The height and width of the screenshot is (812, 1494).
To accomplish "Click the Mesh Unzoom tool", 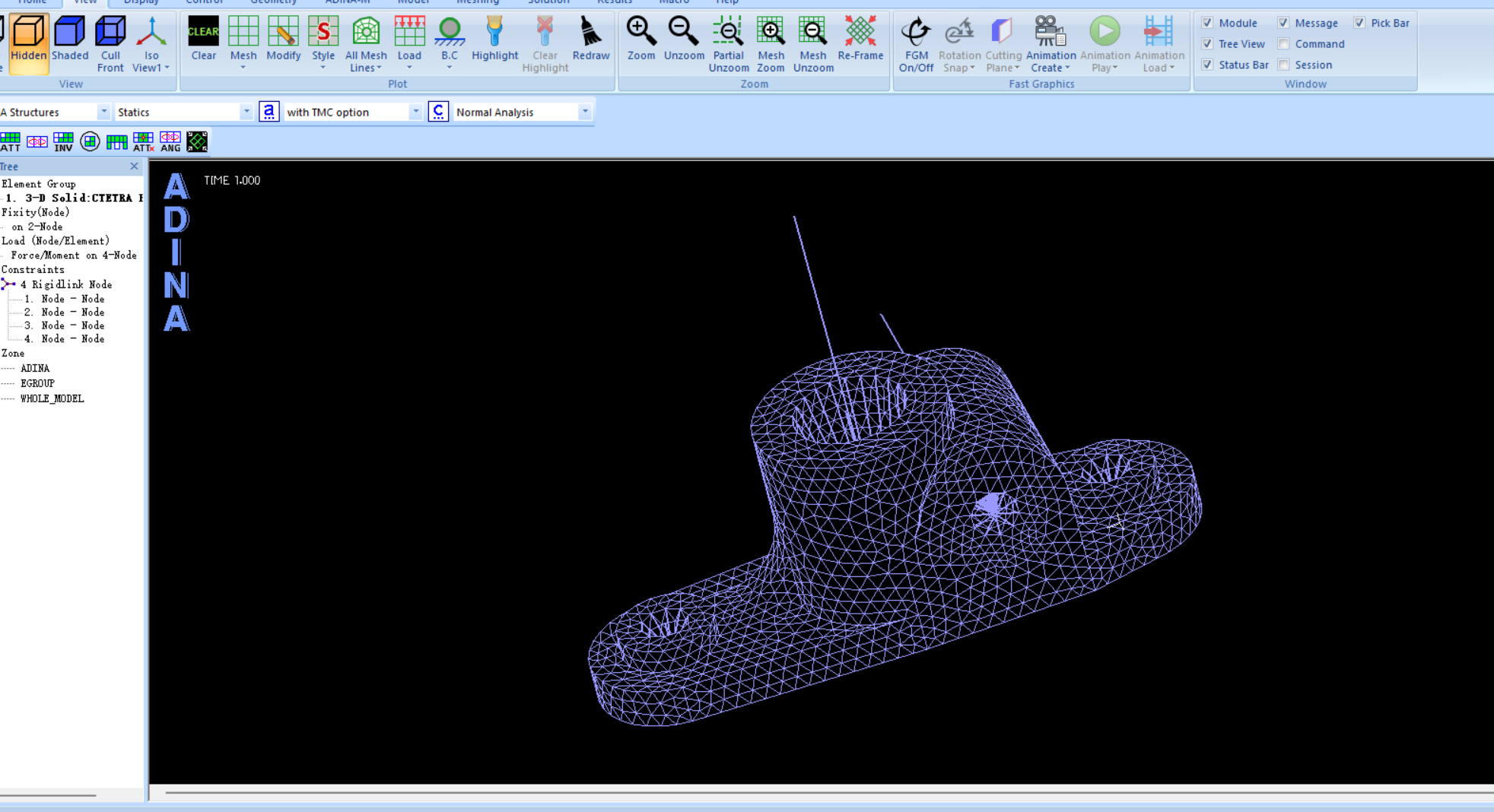I will point(813,43).
